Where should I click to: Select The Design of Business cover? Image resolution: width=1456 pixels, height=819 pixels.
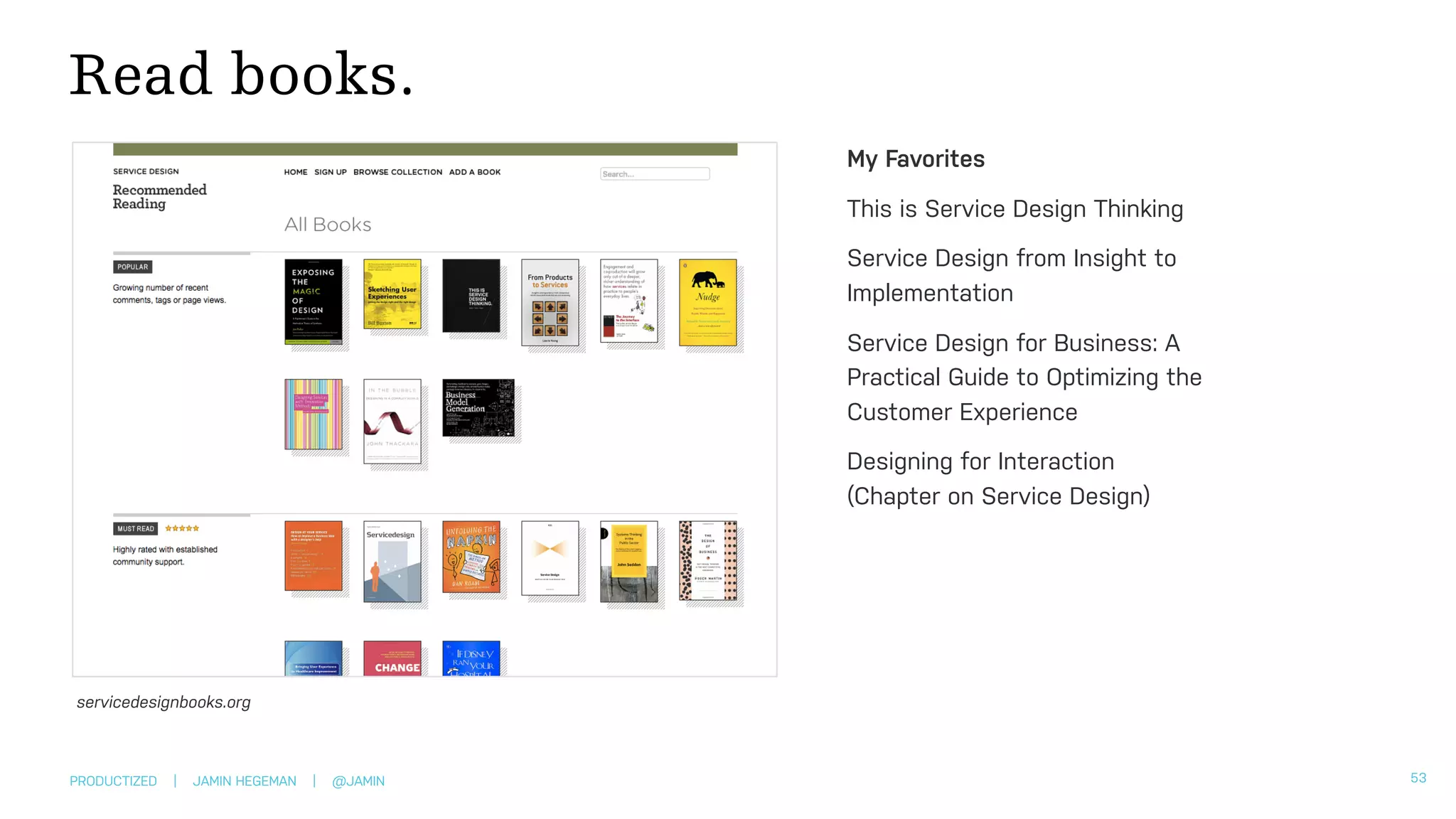tap(708, 561)
